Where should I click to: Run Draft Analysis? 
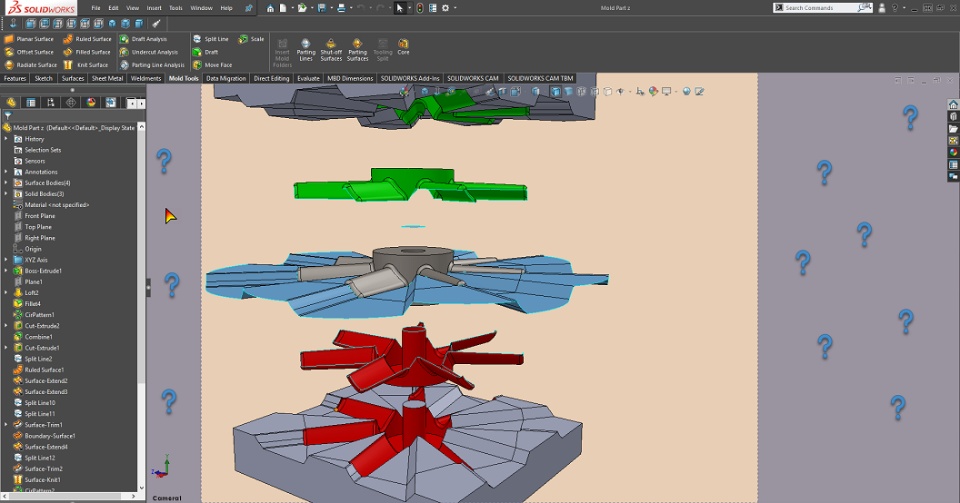[x=148, y=39]
